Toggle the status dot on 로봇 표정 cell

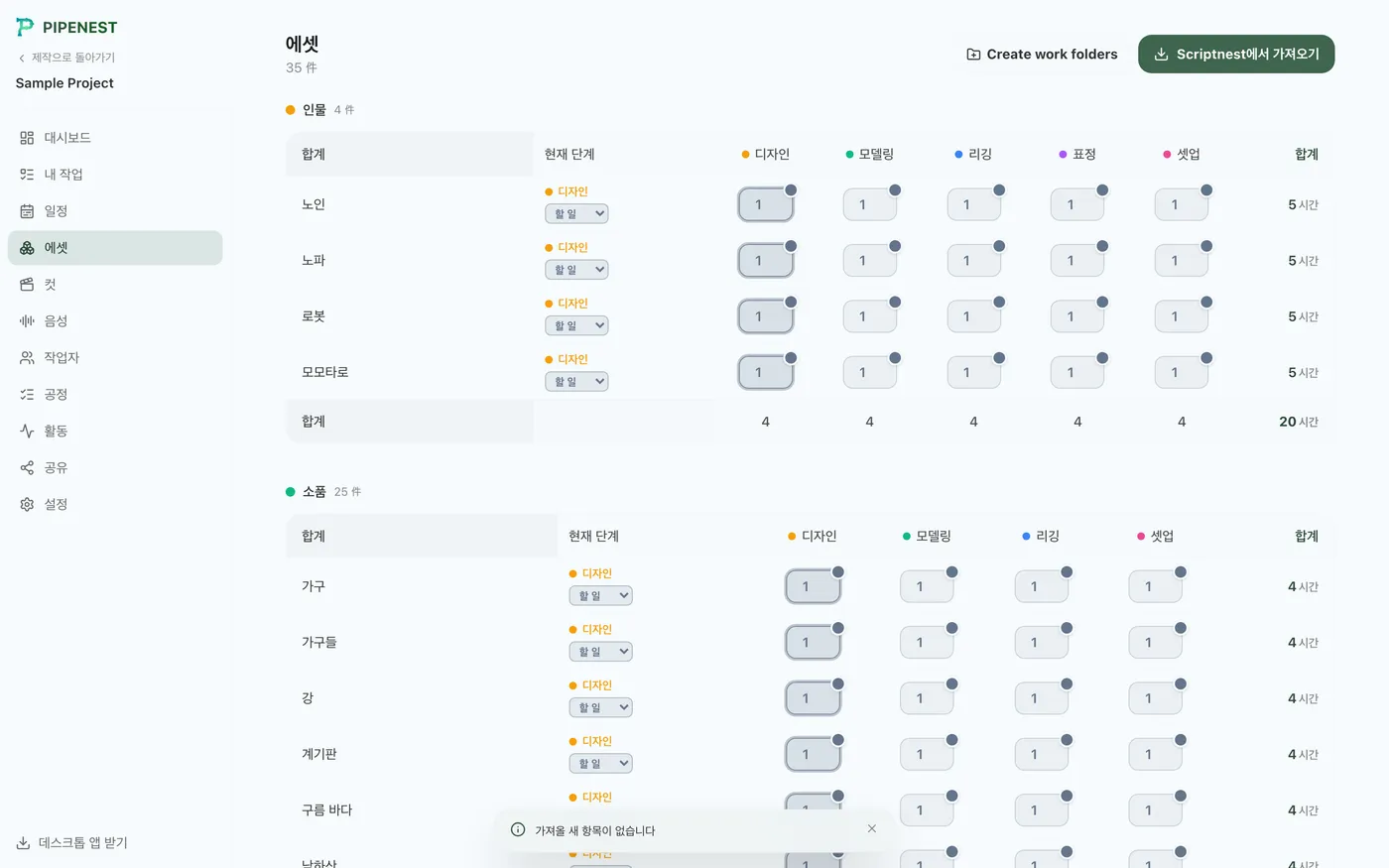pyautogui.click(x=1102, y=302)
